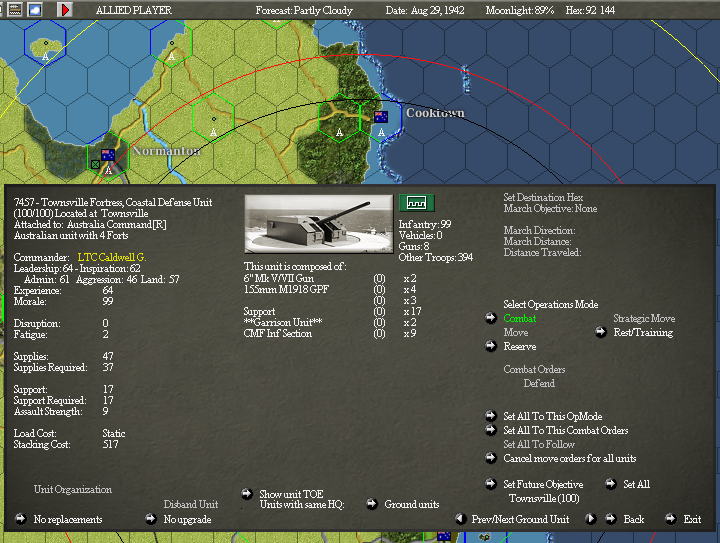Click the Set All To This OpMode text

552,416
